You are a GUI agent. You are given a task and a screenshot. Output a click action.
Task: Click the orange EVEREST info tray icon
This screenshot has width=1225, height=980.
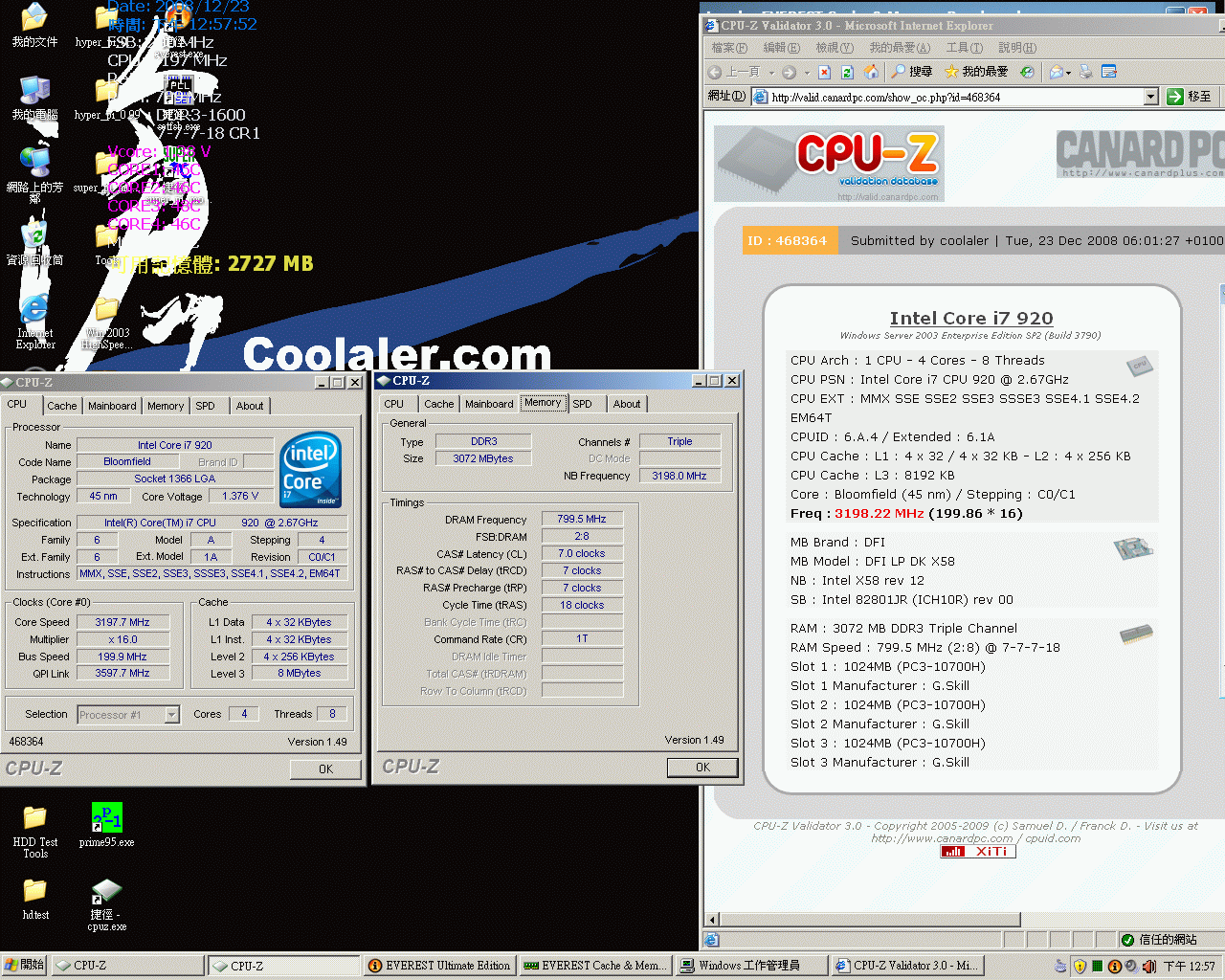coord(1114,967)
